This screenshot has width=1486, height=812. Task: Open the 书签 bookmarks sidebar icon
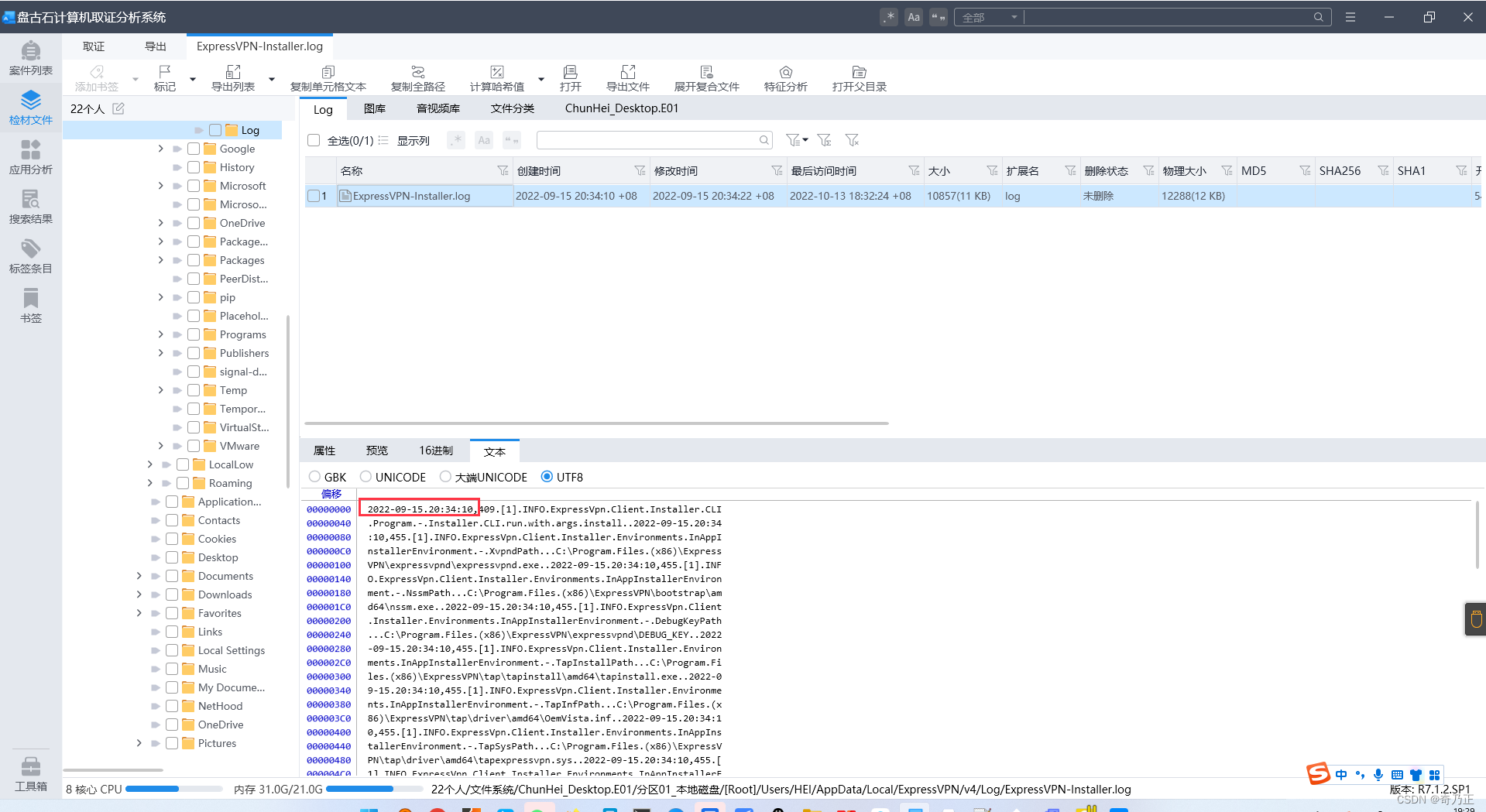tap(31, 307)
